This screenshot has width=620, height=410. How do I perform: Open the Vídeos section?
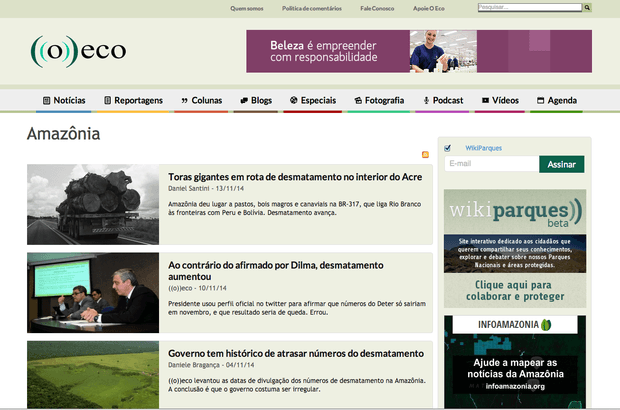click(500, 100)
